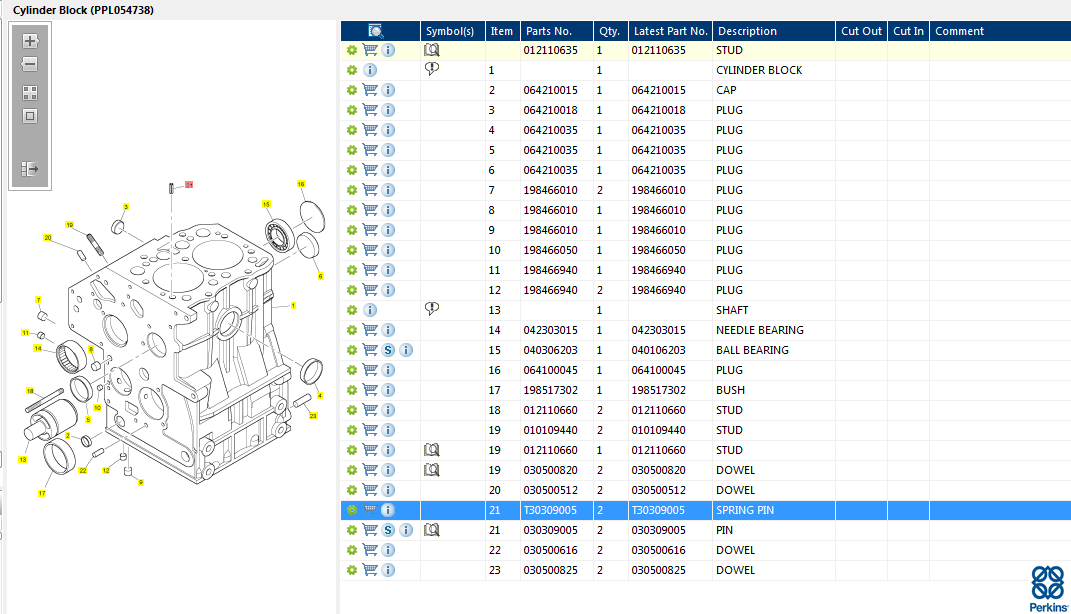The width and height of the screenshot is (1071, 614).
Task: Click the gear icon on the CAP row
Action: 352,90
